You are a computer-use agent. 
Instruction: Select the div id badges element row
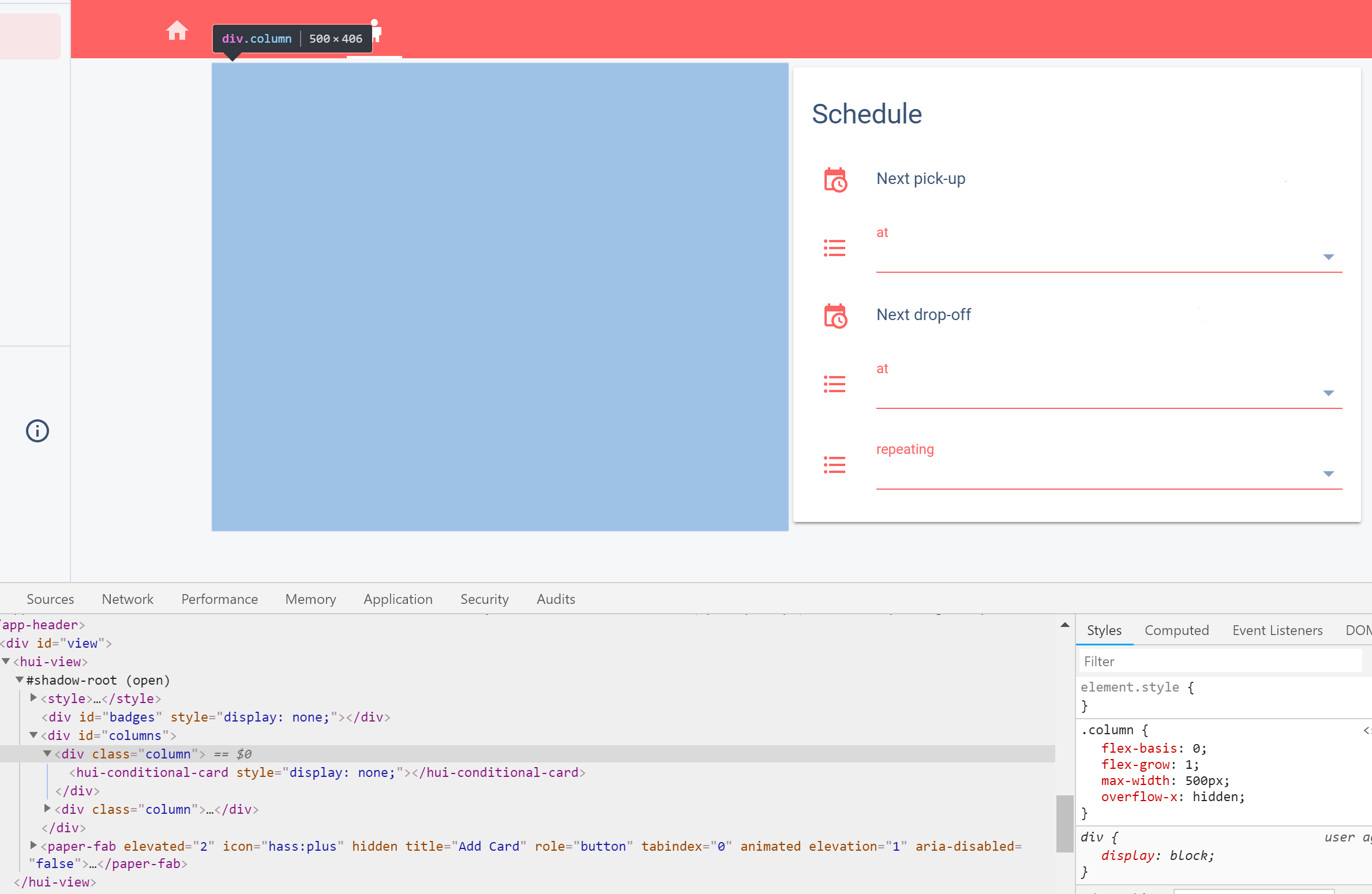tap(216, 717)
